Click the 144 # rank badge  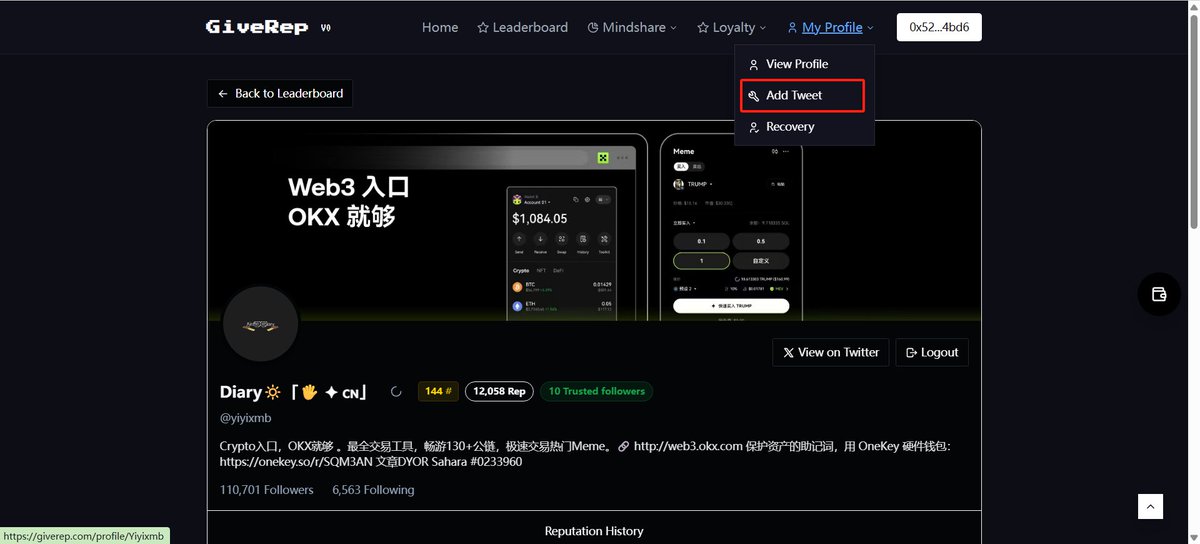(438, 391)
